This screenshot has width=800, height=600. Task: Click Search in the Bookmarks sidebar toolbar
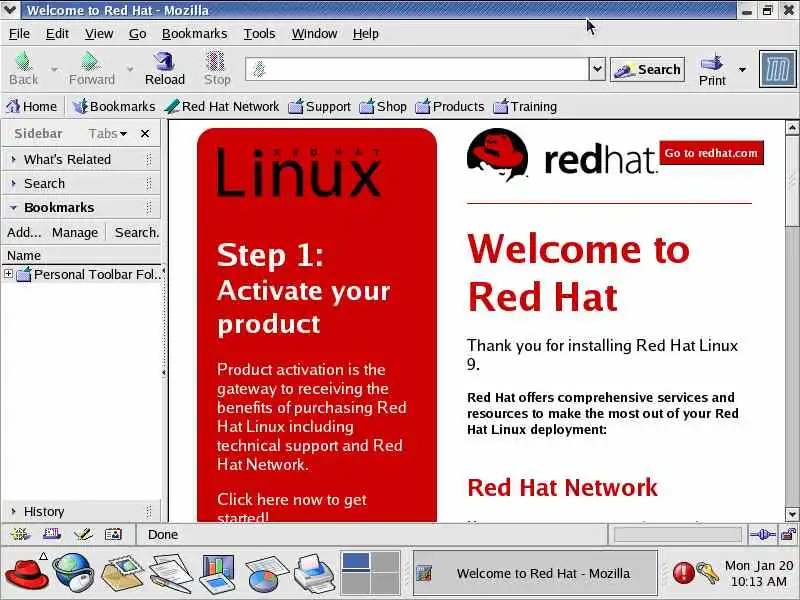[x=137, y=233]
